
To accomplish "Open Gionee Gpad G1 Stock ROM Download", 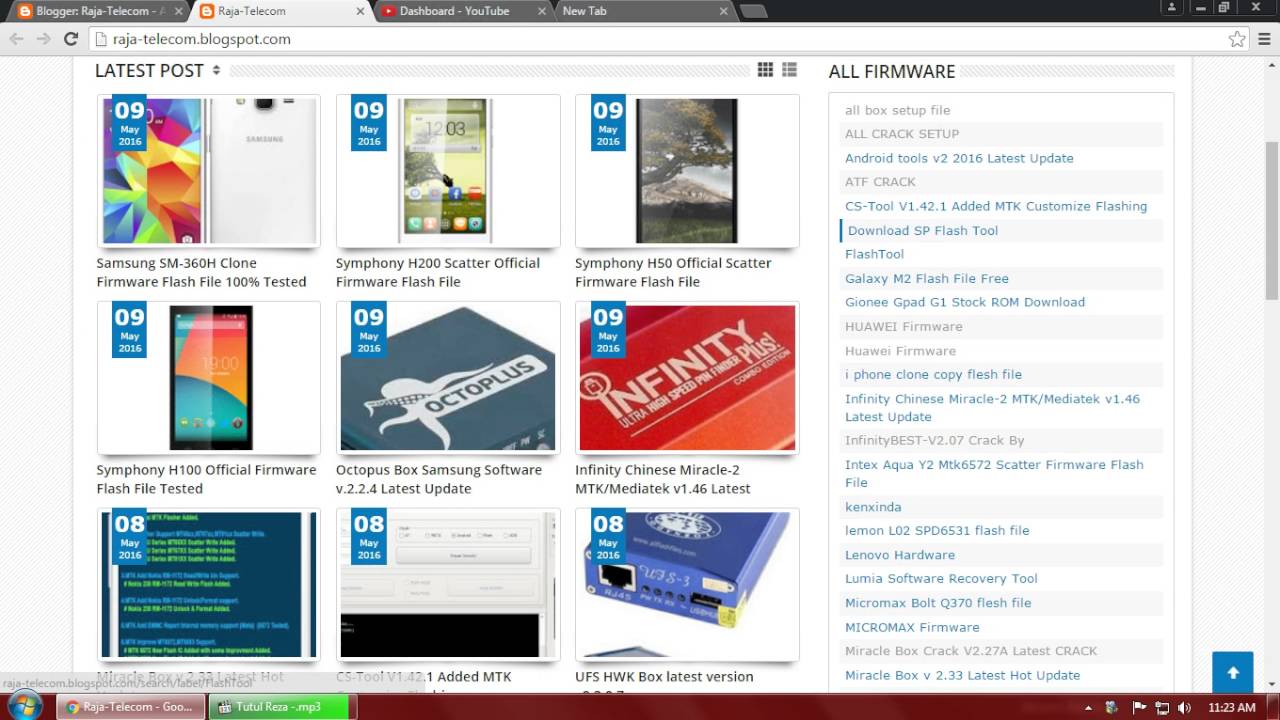I will [965, 302].
